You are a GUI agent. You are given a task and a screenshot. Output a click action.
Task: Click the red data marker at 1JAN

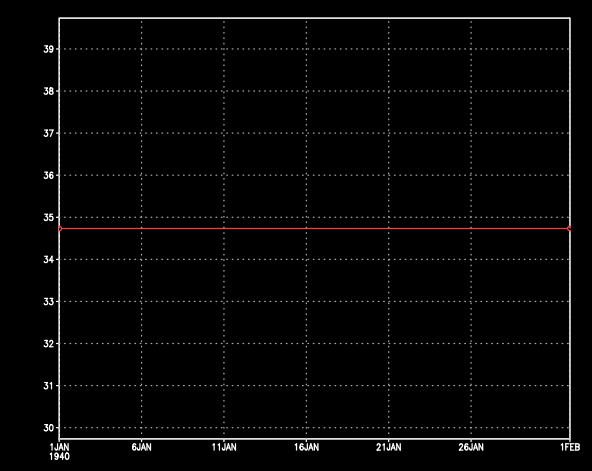point(59,228)
